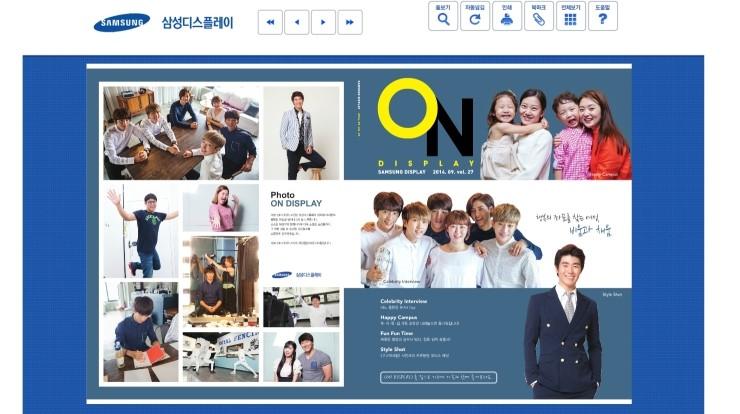Click the Samsung logo in the header
740x414 pixels.
pyautogui.click(x=122, y=22)
